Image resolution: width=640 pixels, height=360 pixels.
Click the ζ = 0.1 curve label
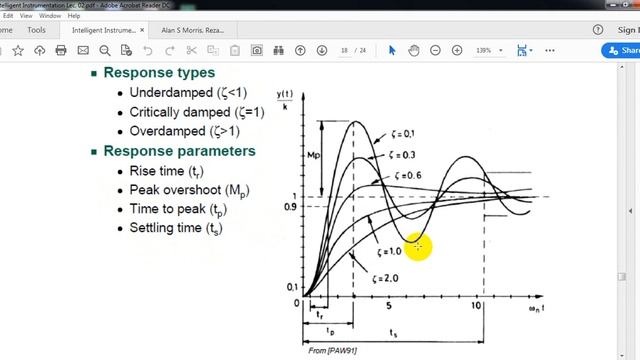click(402, 134)
